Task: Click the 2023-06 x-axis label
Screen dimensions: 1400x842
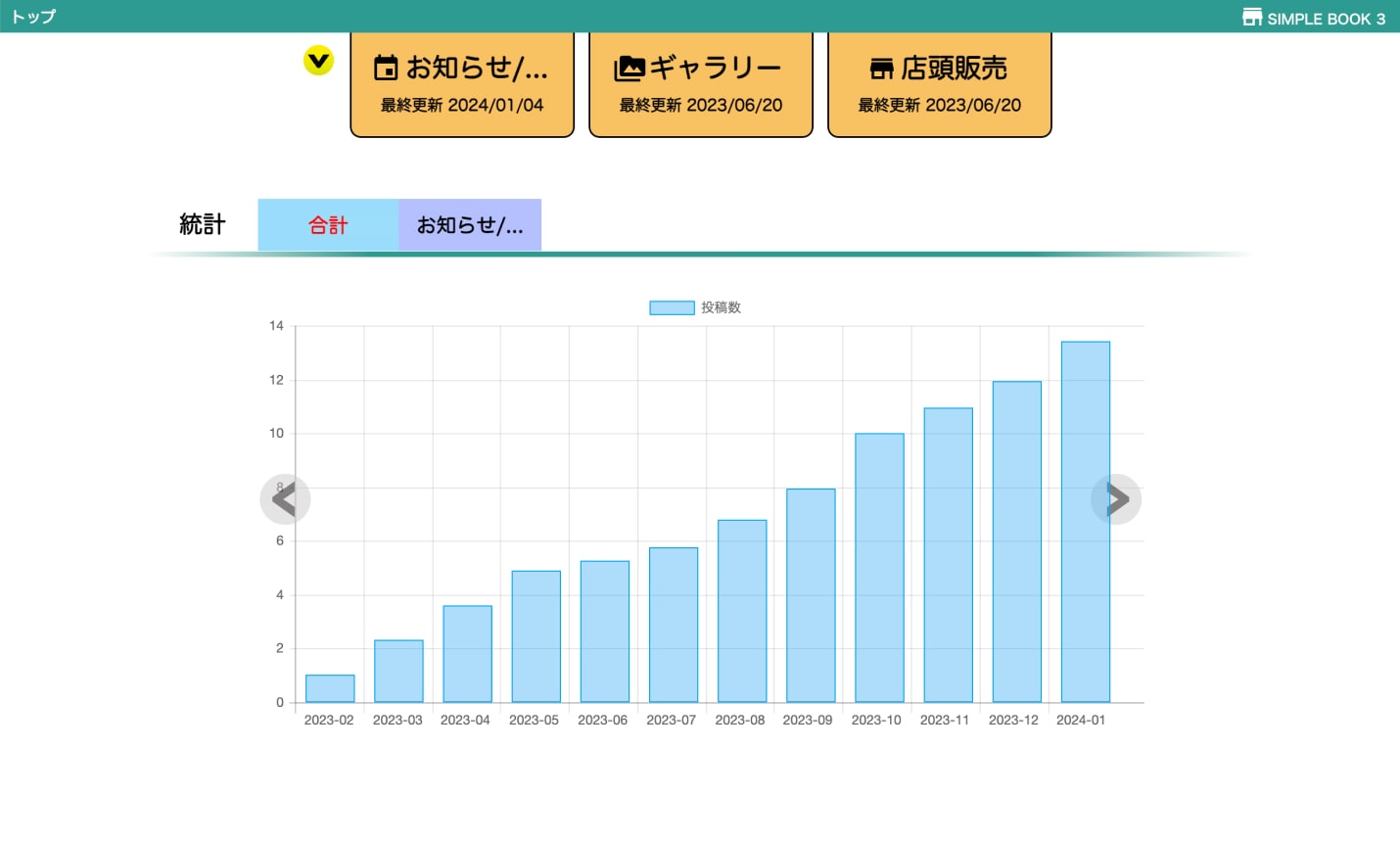Action: (602, 720)
